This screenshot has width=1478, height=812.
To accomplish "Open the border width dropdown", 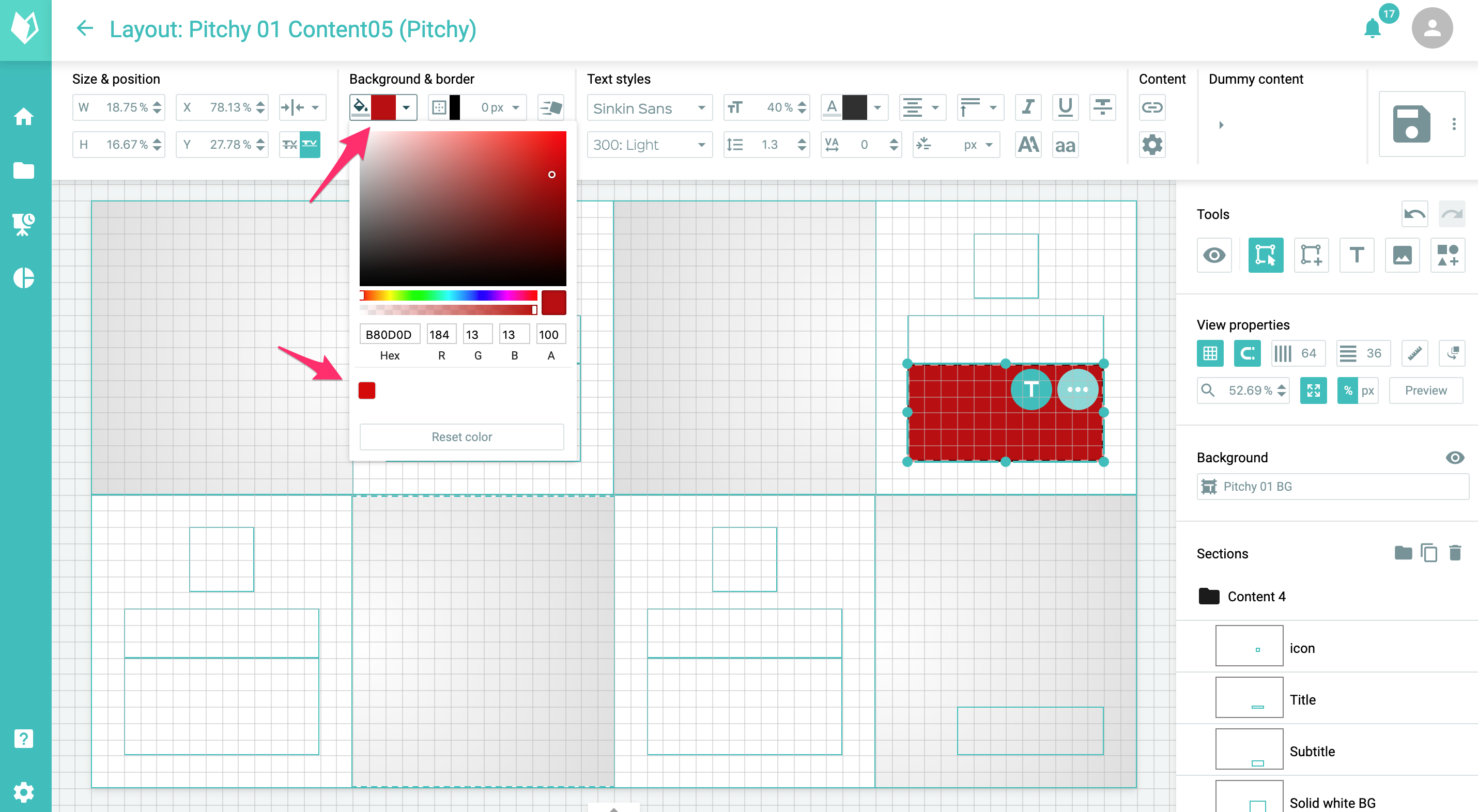I will pos(516,107).
